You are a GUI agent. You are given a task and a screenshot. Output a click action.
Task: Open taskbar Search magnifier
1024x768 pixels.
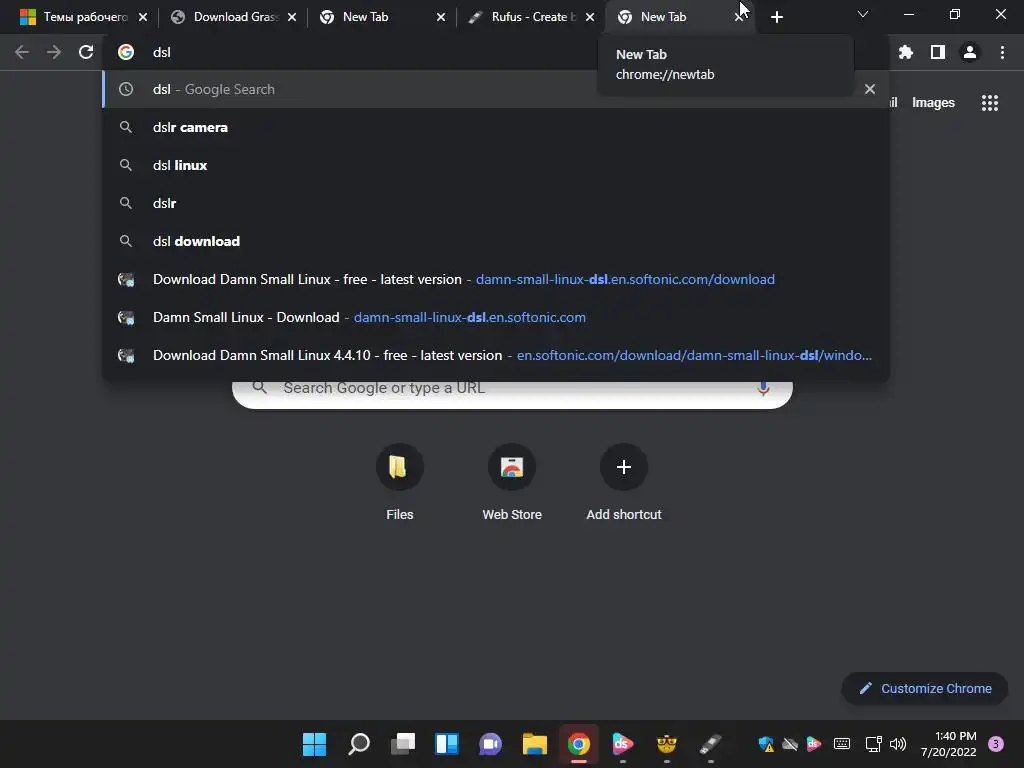pyautogui.click(x=359, y=744)
